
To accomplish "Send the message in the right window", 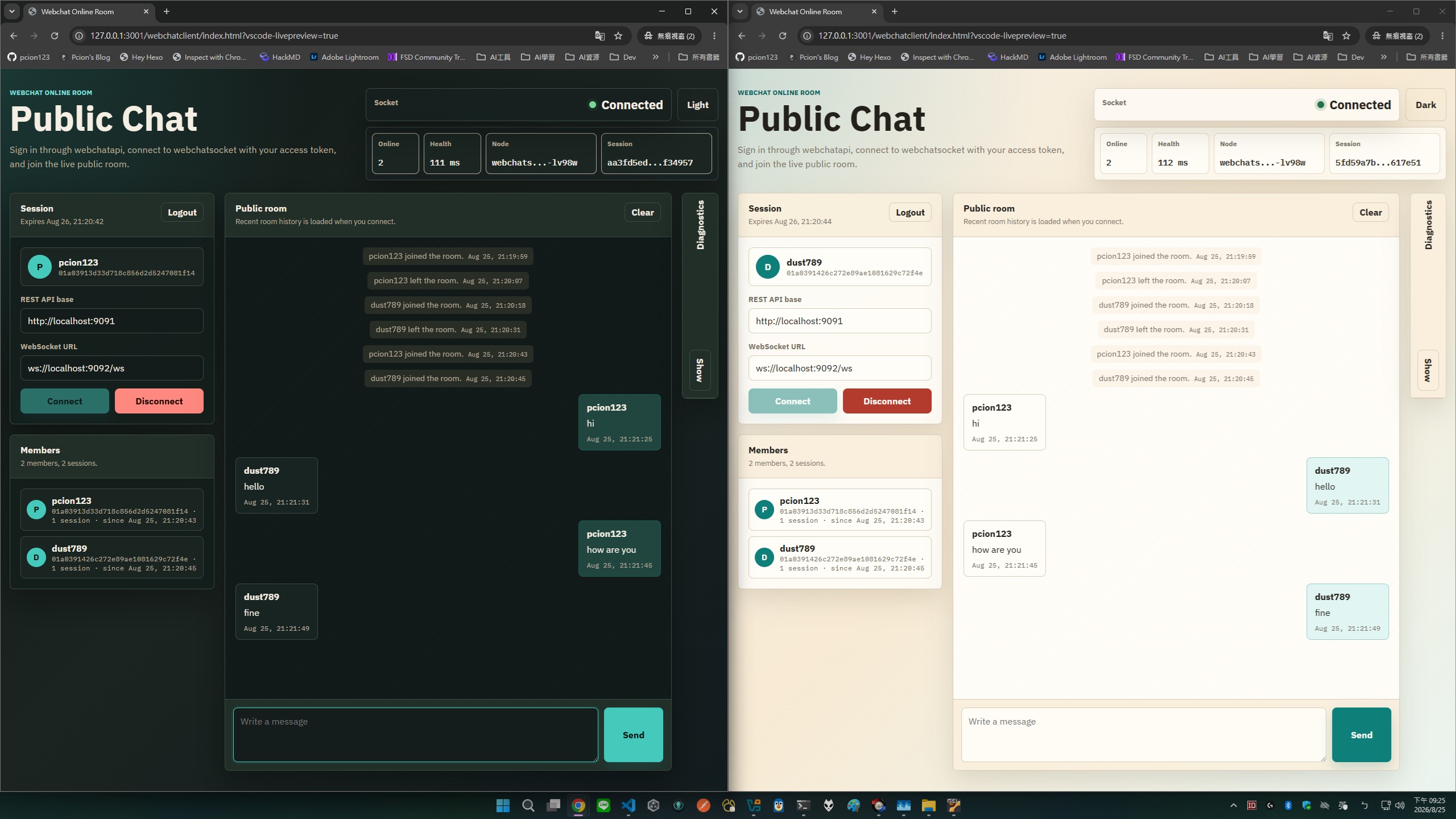I will [1362, 735].
